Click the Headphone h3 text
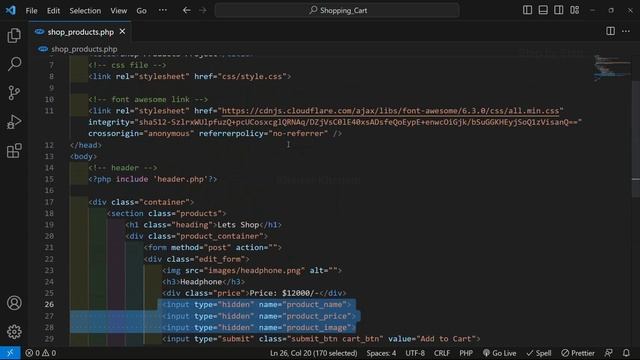The height and width of the screenshot is (360, 640). pos(201,282)
